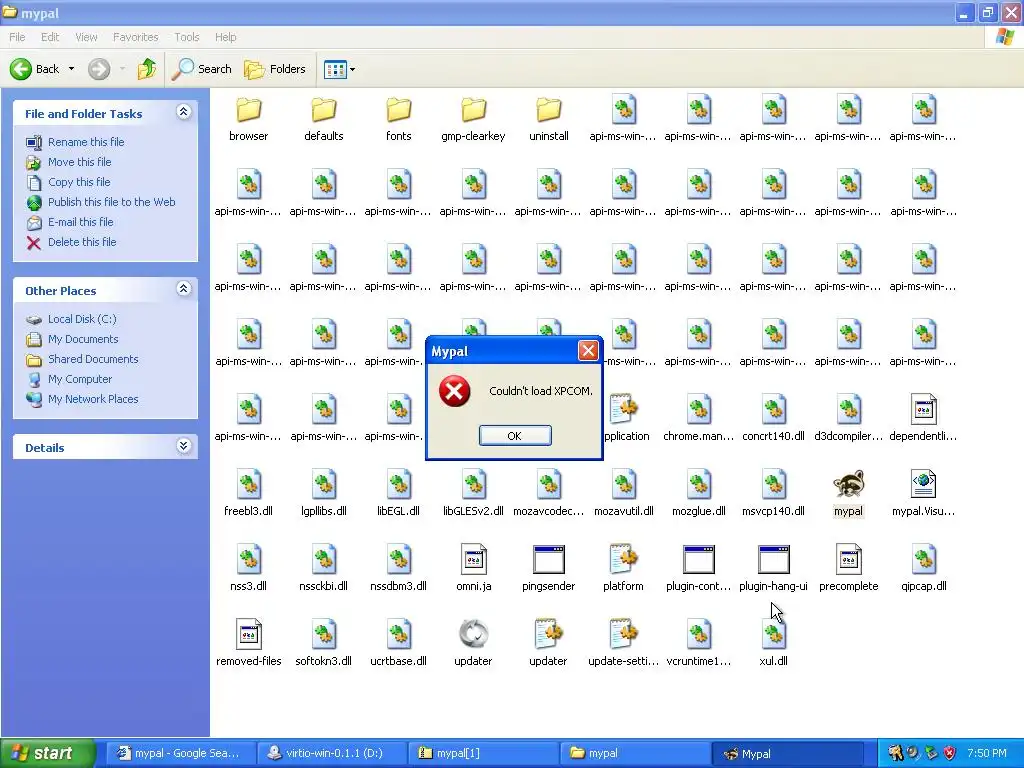The image size is (1024, 768).
Task: Open the View menu
Action: (x=86, y=37)
